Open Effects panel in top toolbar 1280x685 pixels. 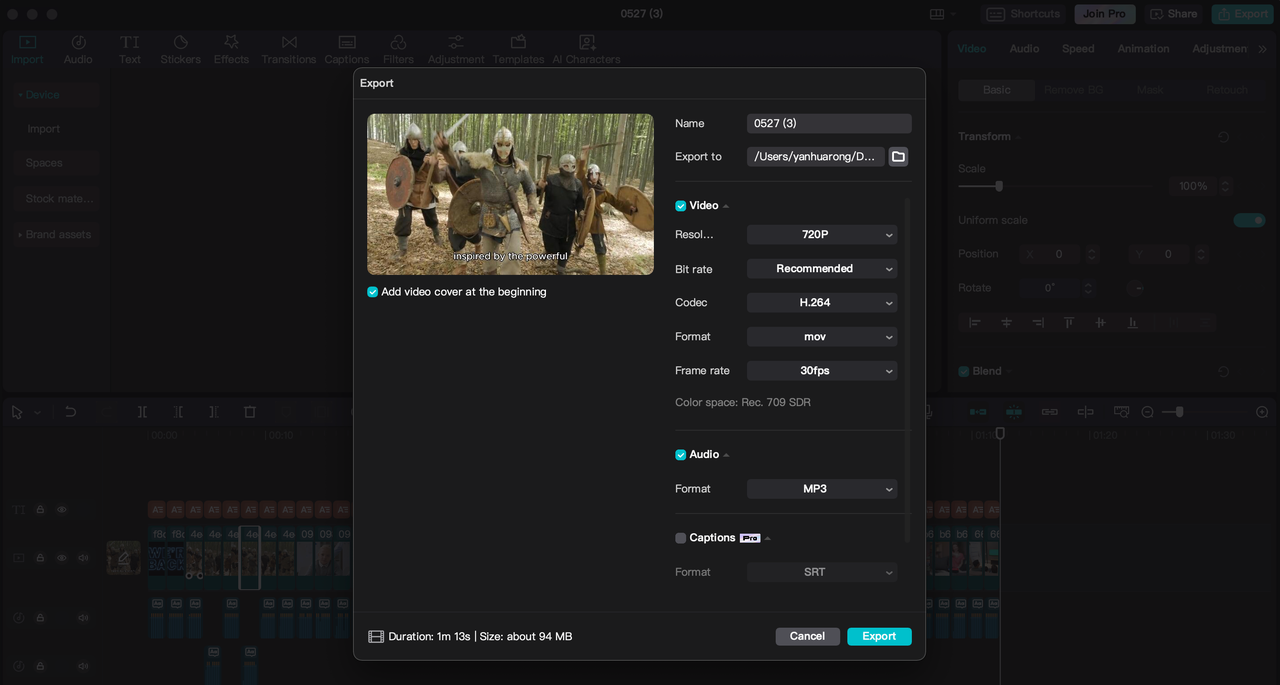pos(231,49)
